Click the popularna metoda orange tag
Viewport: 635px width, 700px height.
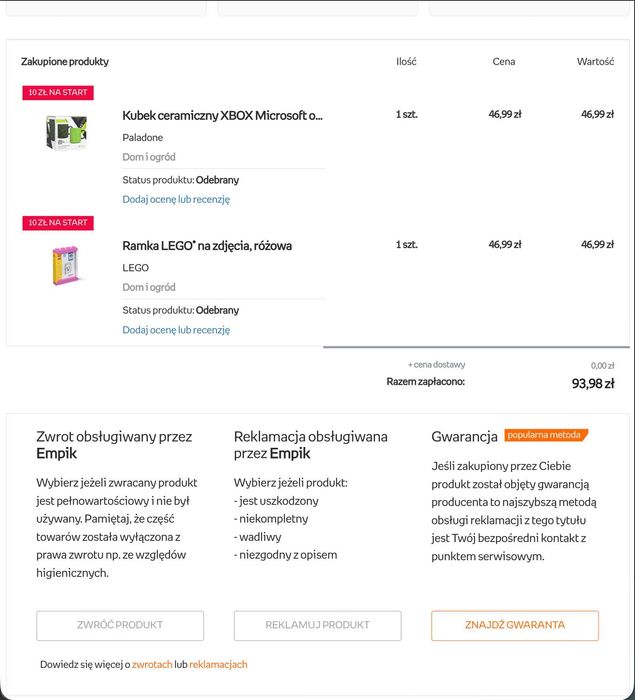pyautogui.click(x=546, y=435)
